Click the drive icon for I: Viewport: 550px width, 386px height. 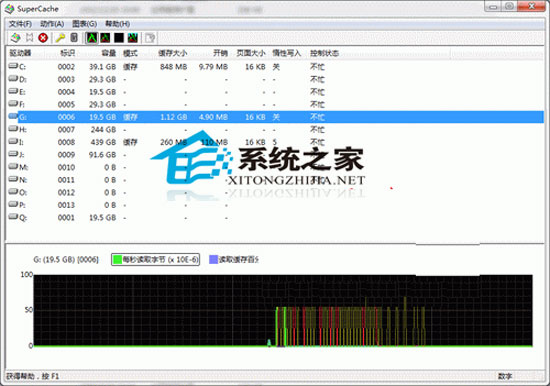[13, 141]
